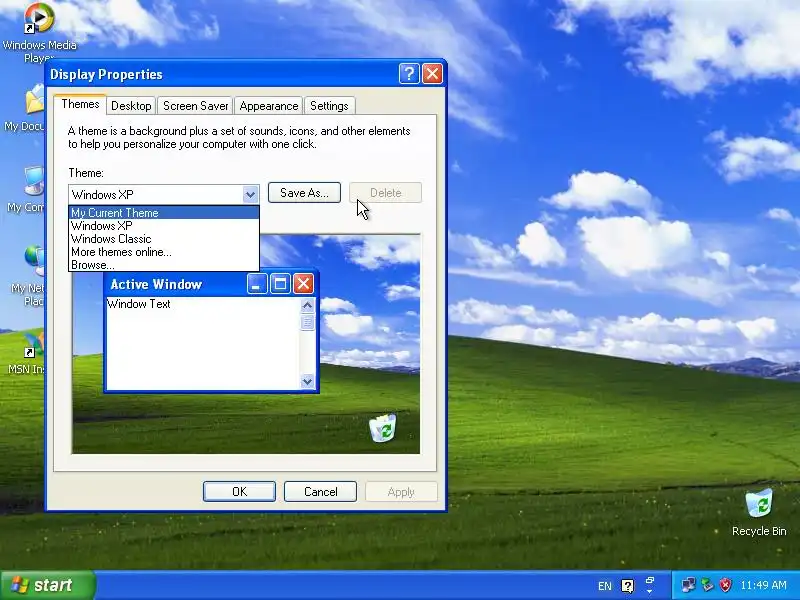Click the Safely Remove Hardware tray icon
800x600 pixels.
[x=707, y=585]
